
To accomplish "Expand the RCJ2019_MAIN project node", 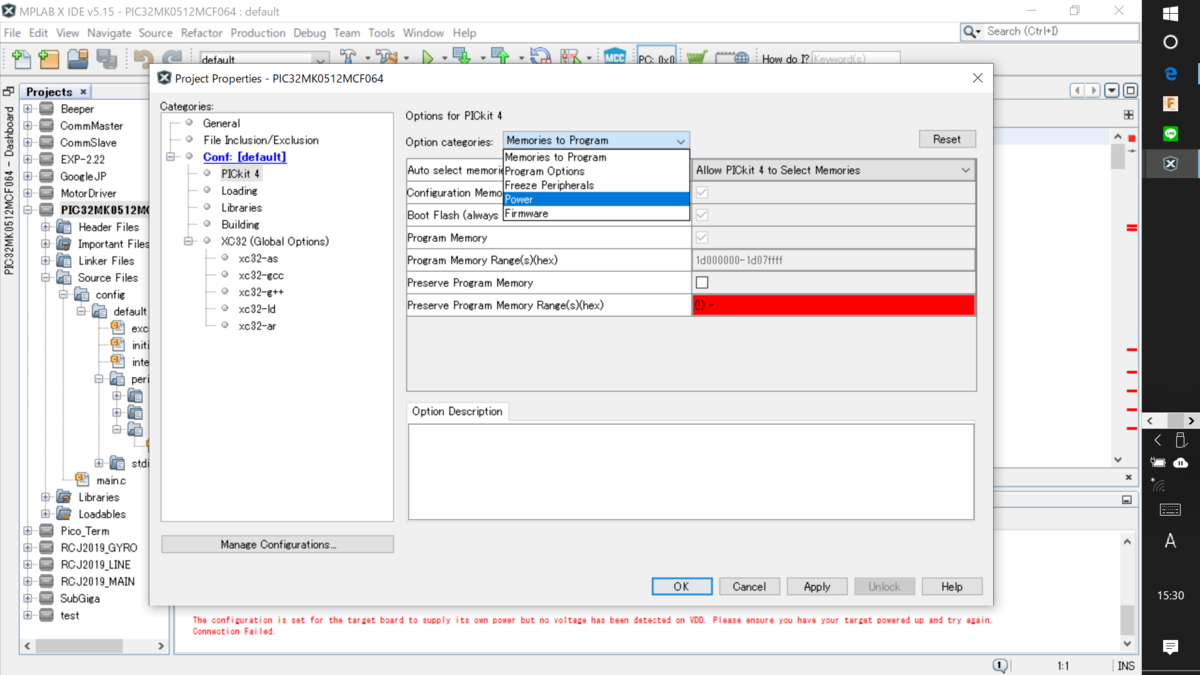I will click(28, 581).
